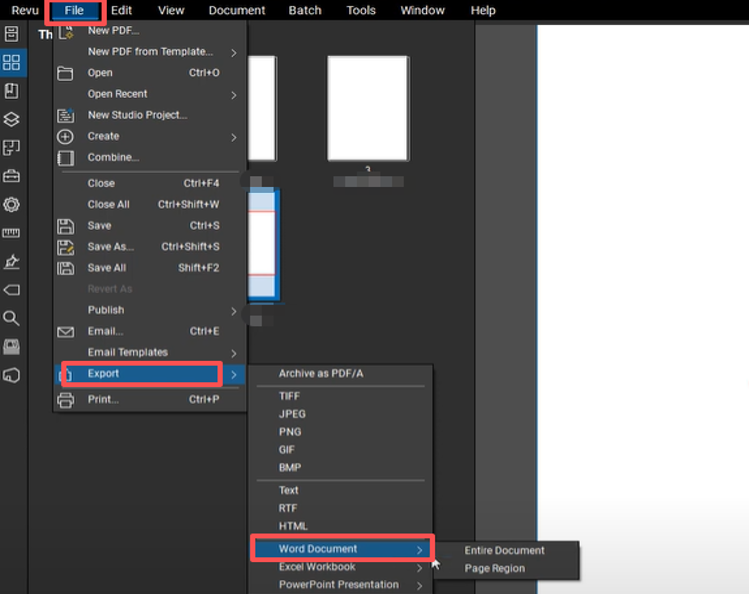Open the Forms tag icon in sidebar
749x594 pixels.
pyautogui.click(x=11, y=290)
